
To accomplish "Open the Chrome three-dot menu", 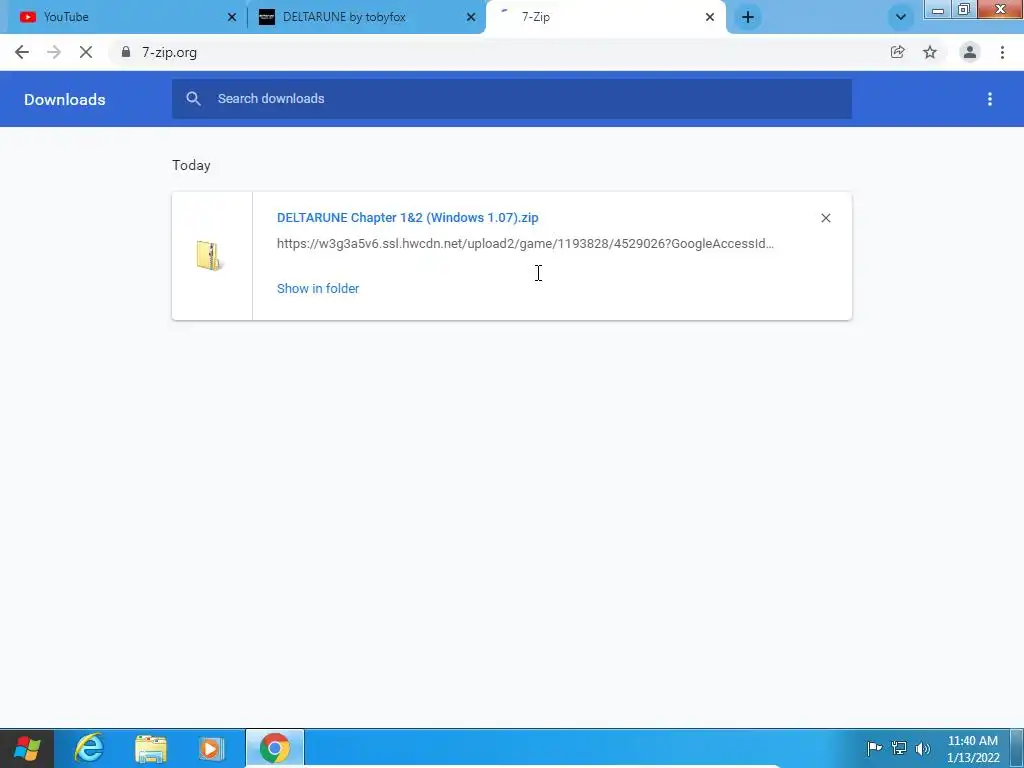I will point(1002,52).
